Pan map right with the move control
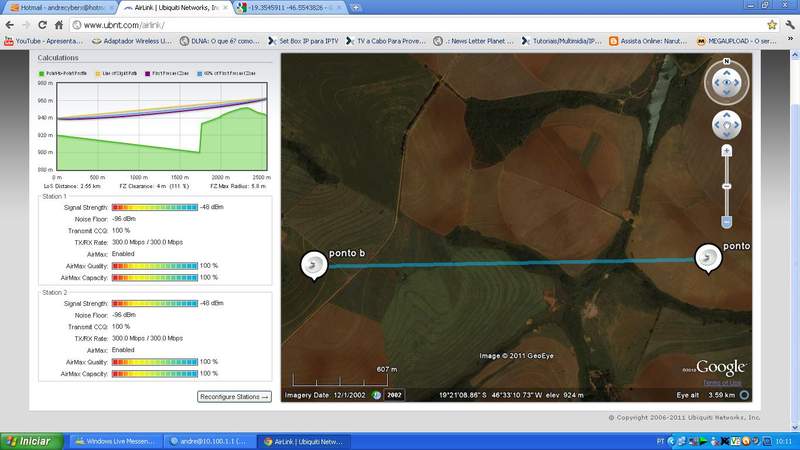 click(737, 125)
